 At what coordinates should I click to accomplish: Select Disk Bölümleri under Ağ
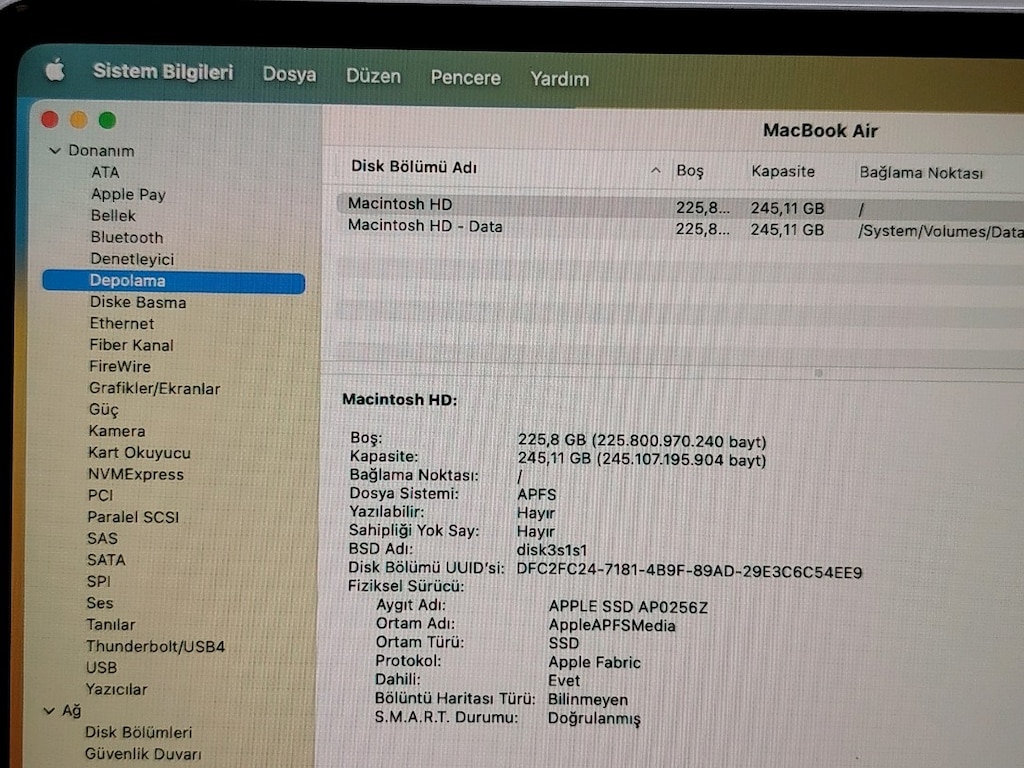tap(138, 732)
